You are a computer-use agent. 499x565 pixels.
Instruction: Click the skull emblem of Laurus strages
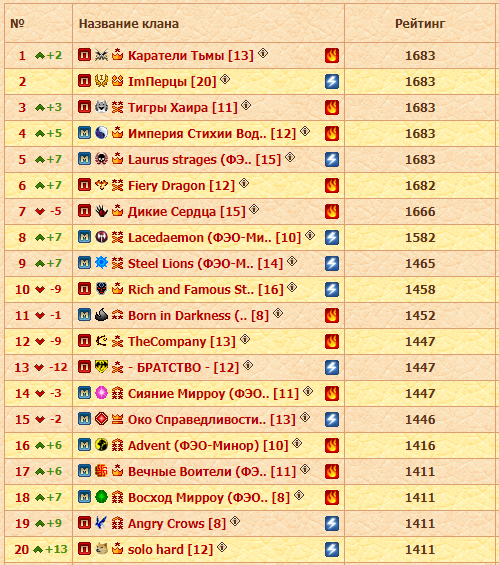pyautogui.click(x=102, y=159)
